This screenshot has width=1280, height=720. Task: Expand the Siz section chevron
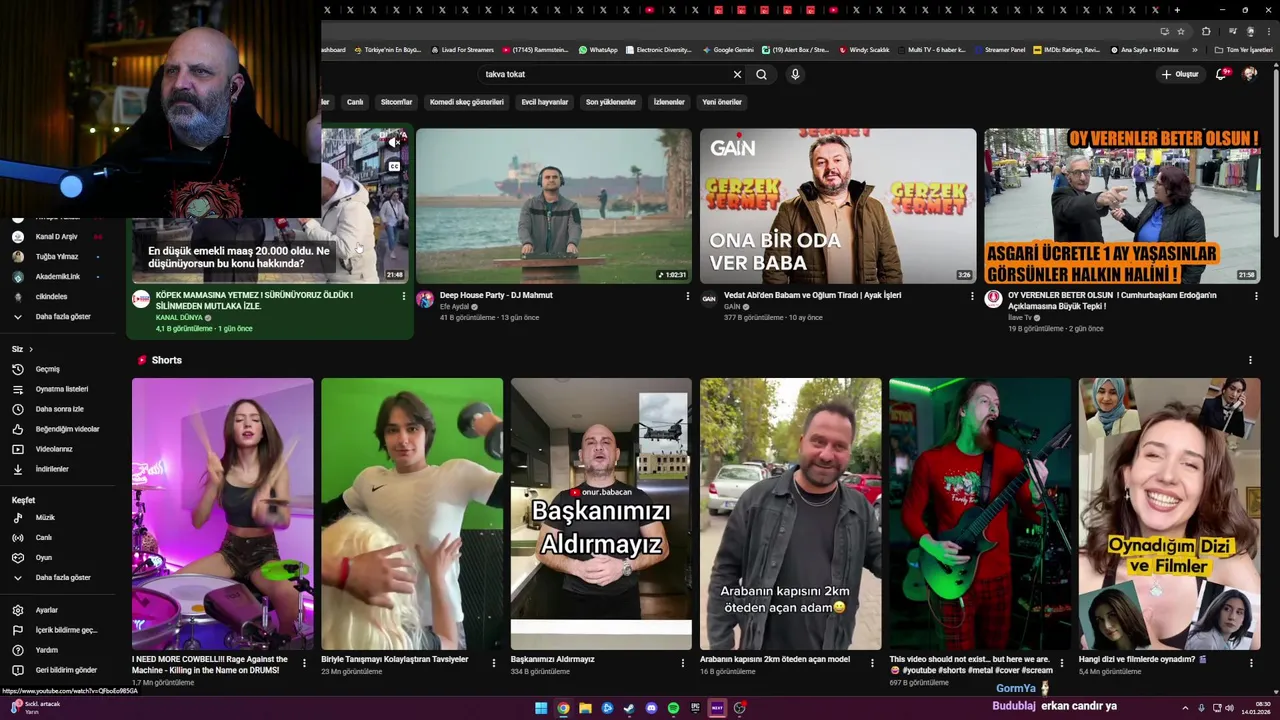30,349
